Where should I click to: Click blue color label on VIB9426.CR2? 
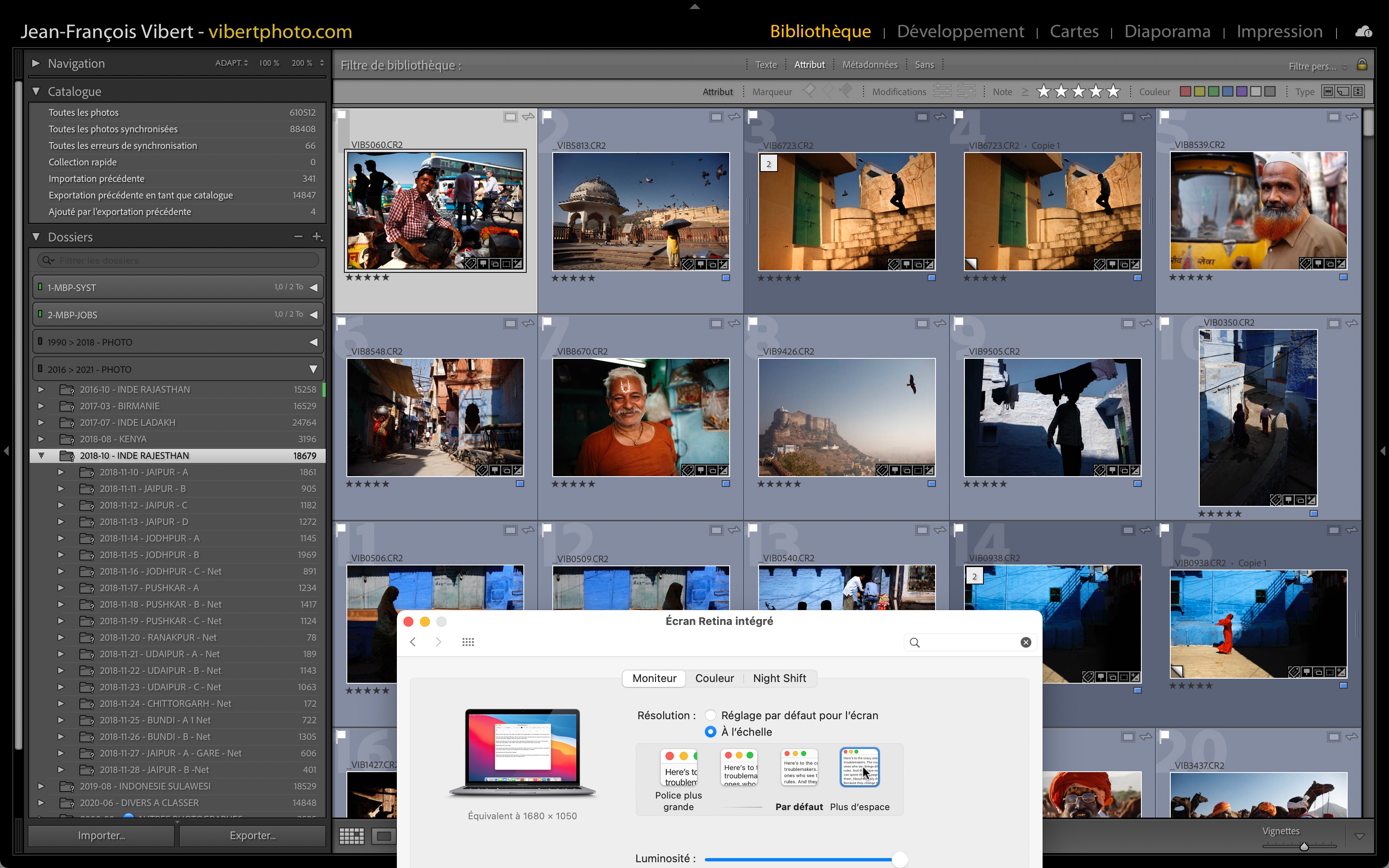coord(931,484)
